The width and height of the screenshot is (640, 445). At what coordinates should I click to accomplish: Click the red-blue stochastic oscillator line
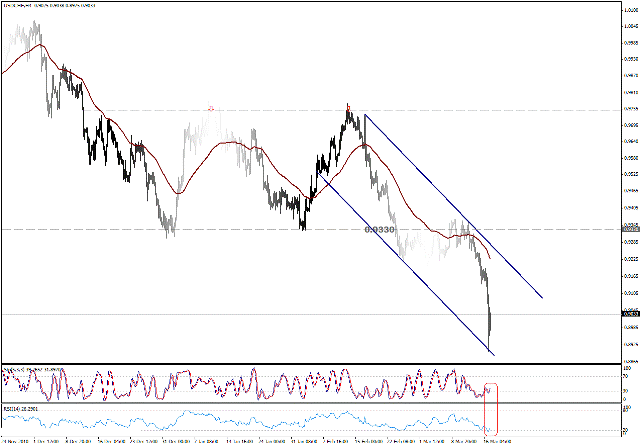click(250, 385)
